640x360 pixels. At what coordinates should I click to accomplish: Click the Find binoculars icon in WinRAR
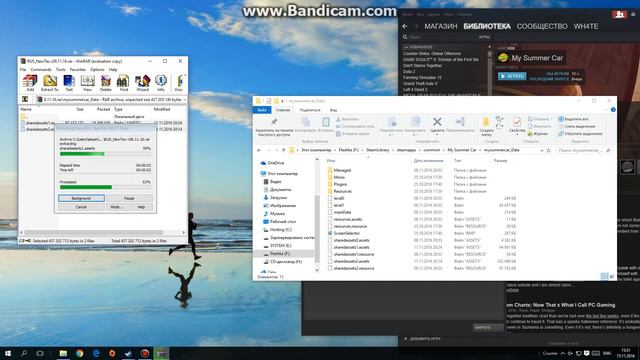[x=123, y=83]
